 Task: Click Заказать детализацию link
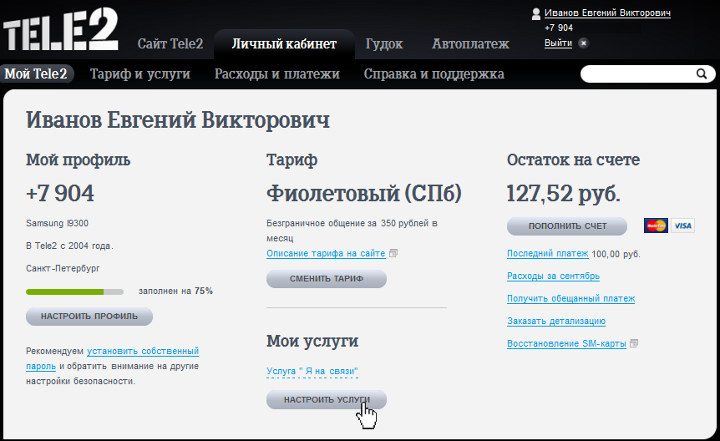(556, 321)
